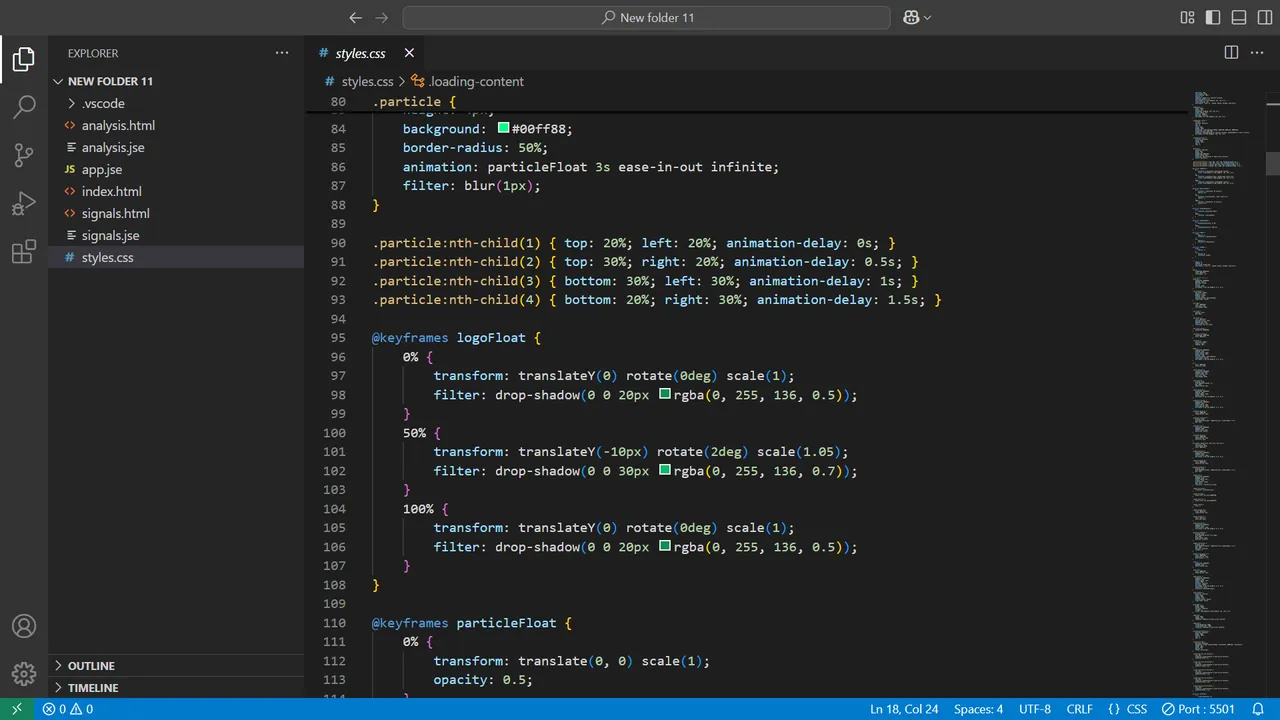Open editor More Actions ellipsis

click(1257, 53)
